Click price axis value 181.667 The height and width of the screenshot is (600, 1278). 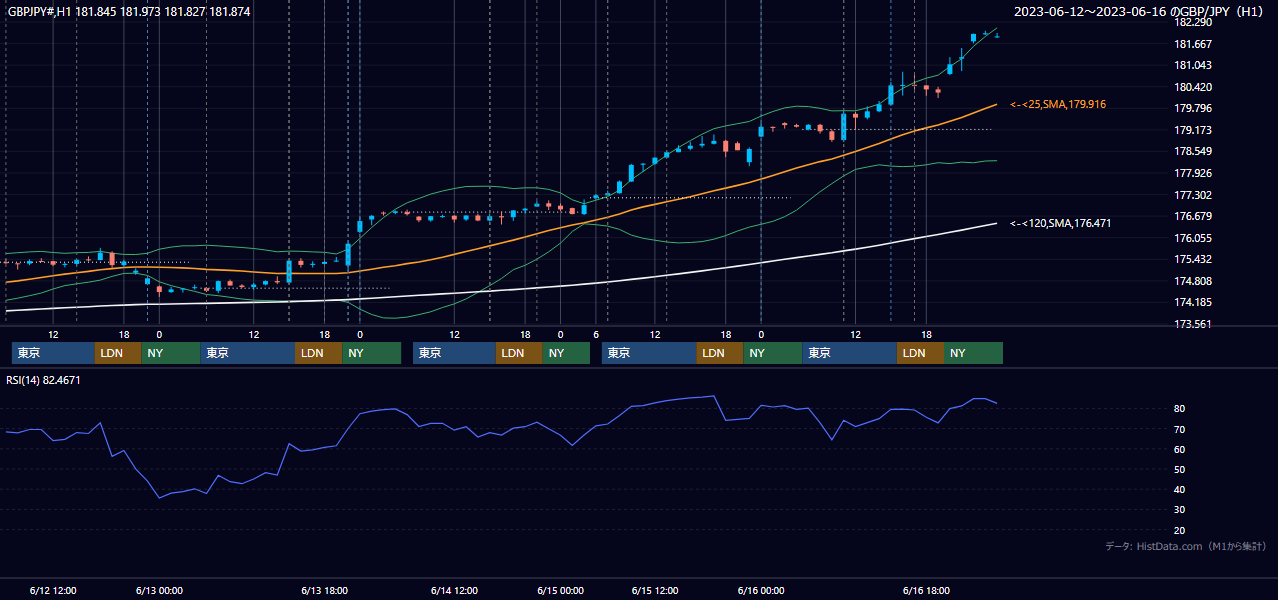pos(1192,44)
